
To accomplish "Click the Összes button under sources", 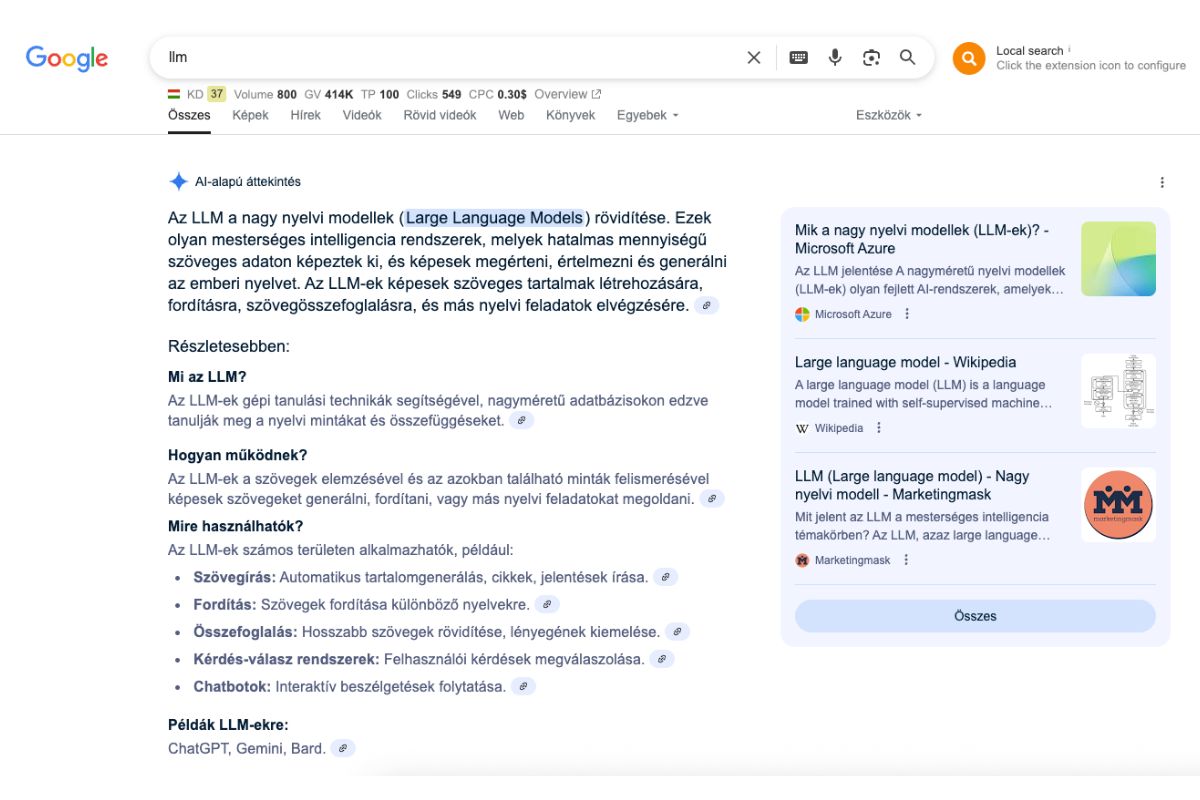I will [975, 616].
